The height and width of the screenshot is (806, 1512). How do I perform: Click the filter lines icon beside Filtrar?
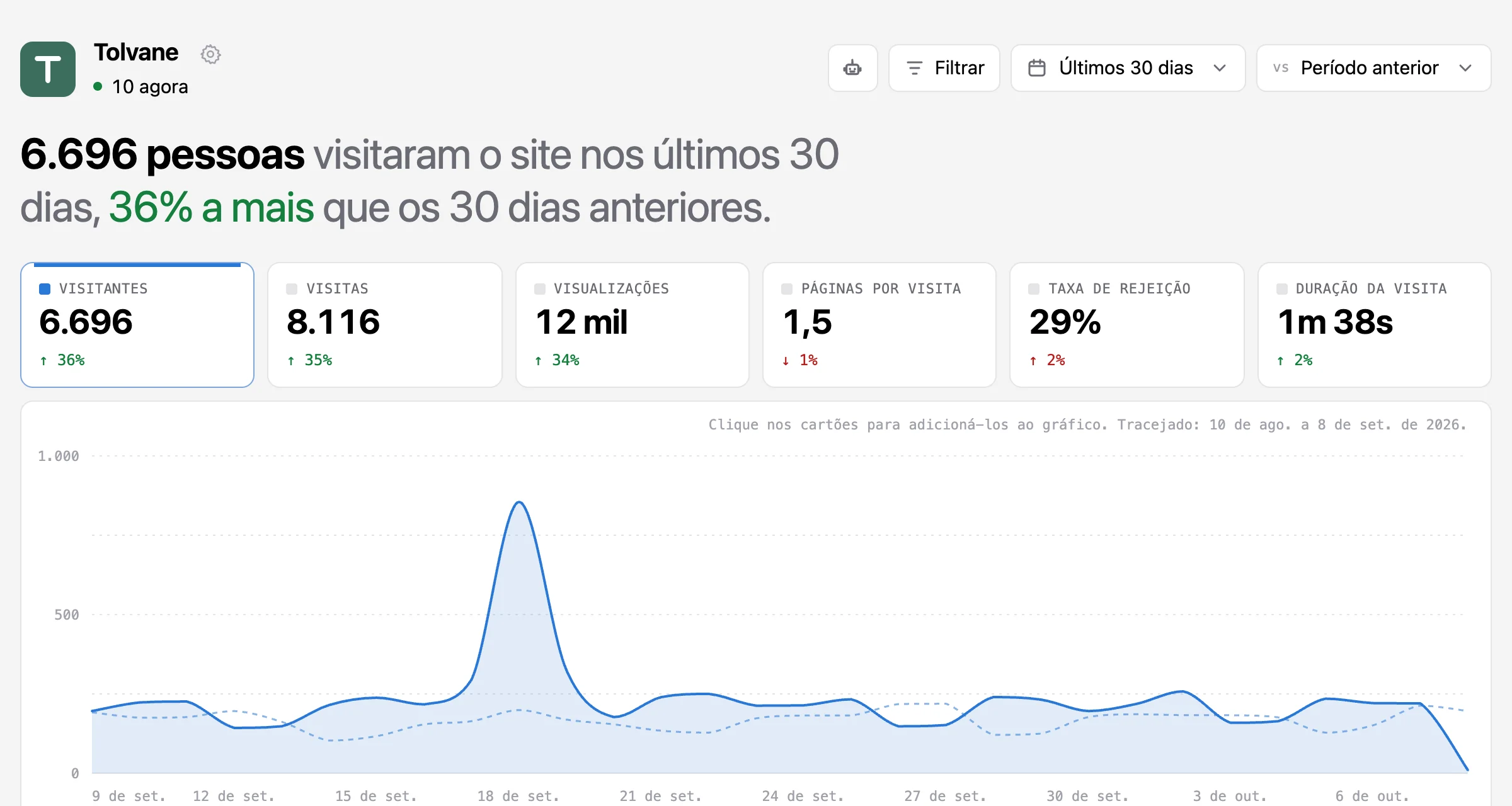click(x=914, y=68)
